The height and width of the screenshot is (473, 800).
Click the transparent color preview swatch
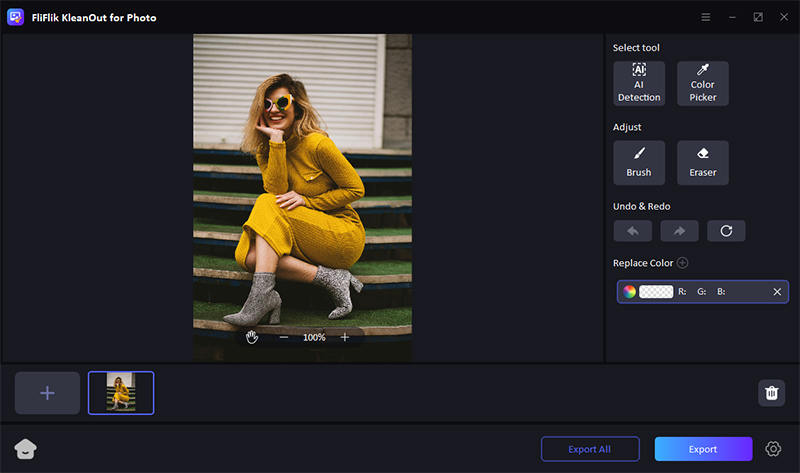pyautogui.click(x=656, y=292)
